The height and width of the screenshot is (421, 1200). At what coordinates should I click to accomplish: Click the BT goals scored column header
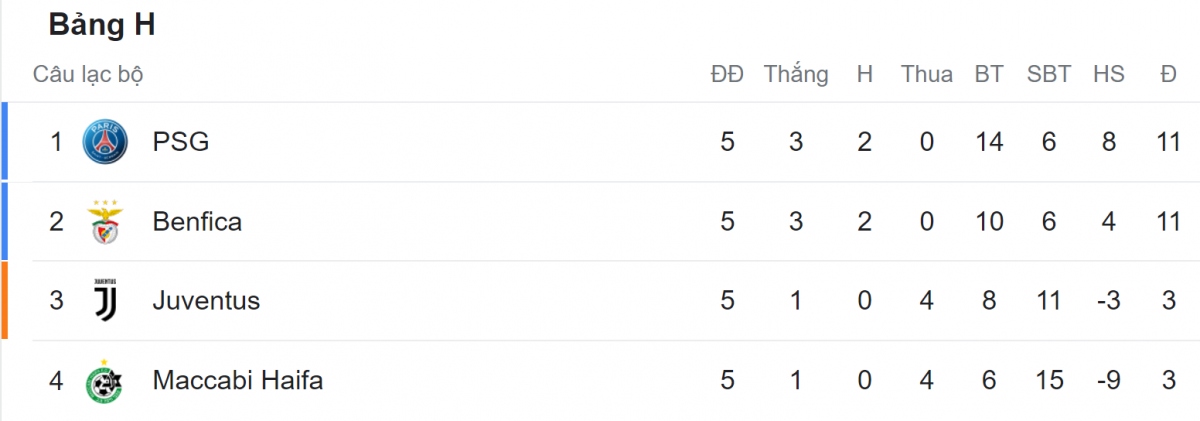pyautogui.click(x=989, y=74)
